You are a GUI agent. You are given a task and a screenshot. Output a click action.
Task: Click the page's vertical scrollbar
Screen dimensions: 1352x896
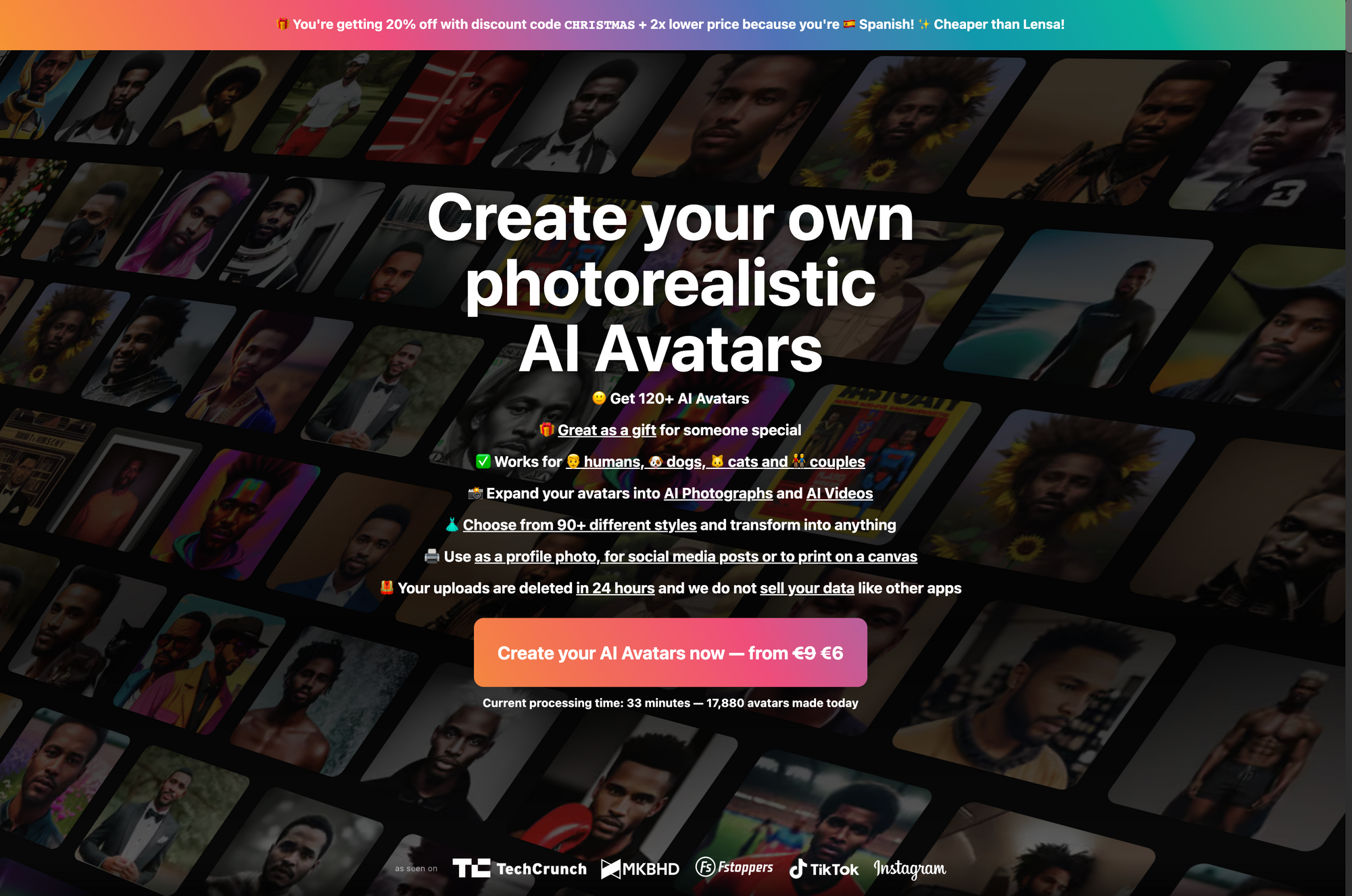(x=1349, y=448)
